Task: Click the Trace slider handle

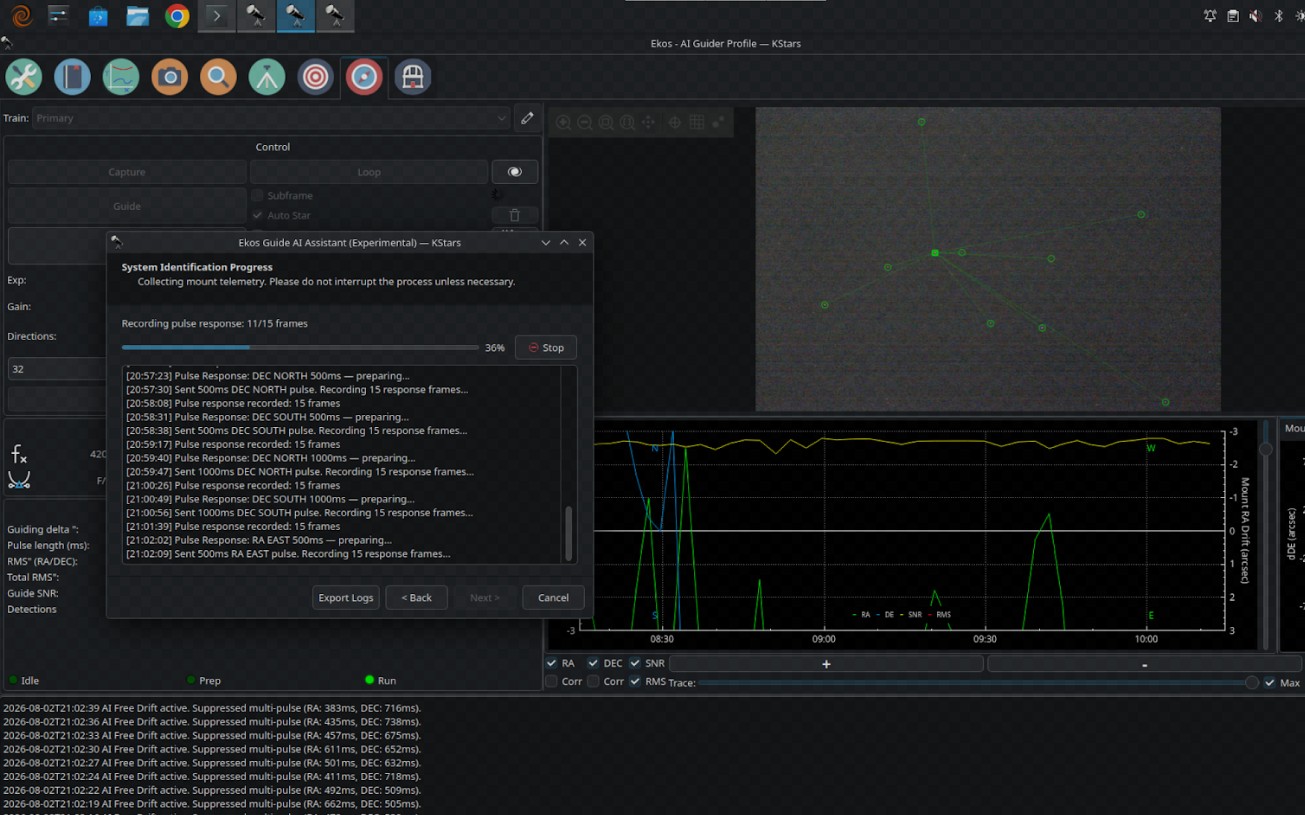Action: tap(1251, 682)
